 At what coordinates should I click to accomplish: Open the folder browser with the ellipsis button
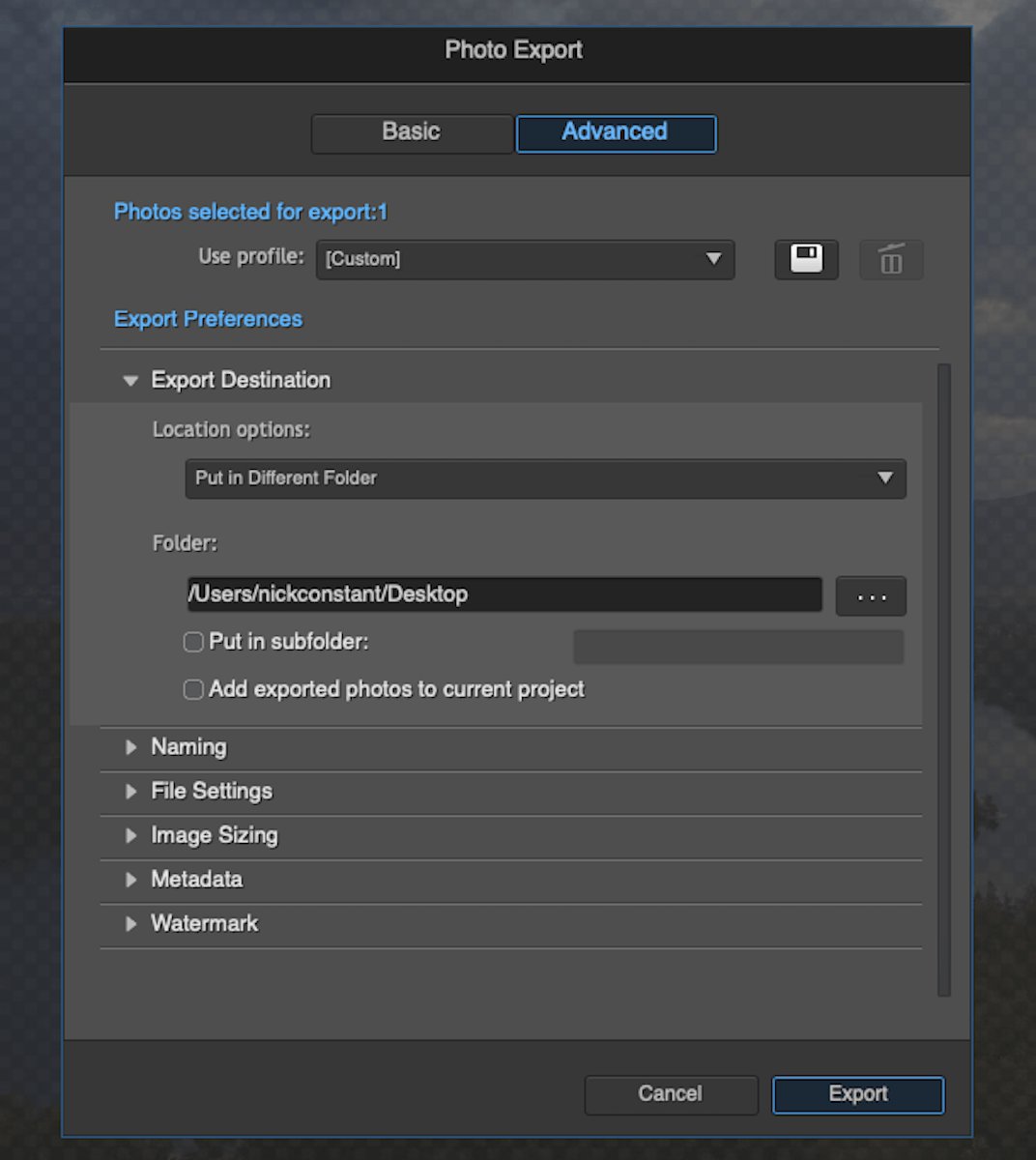pos(870,595)
